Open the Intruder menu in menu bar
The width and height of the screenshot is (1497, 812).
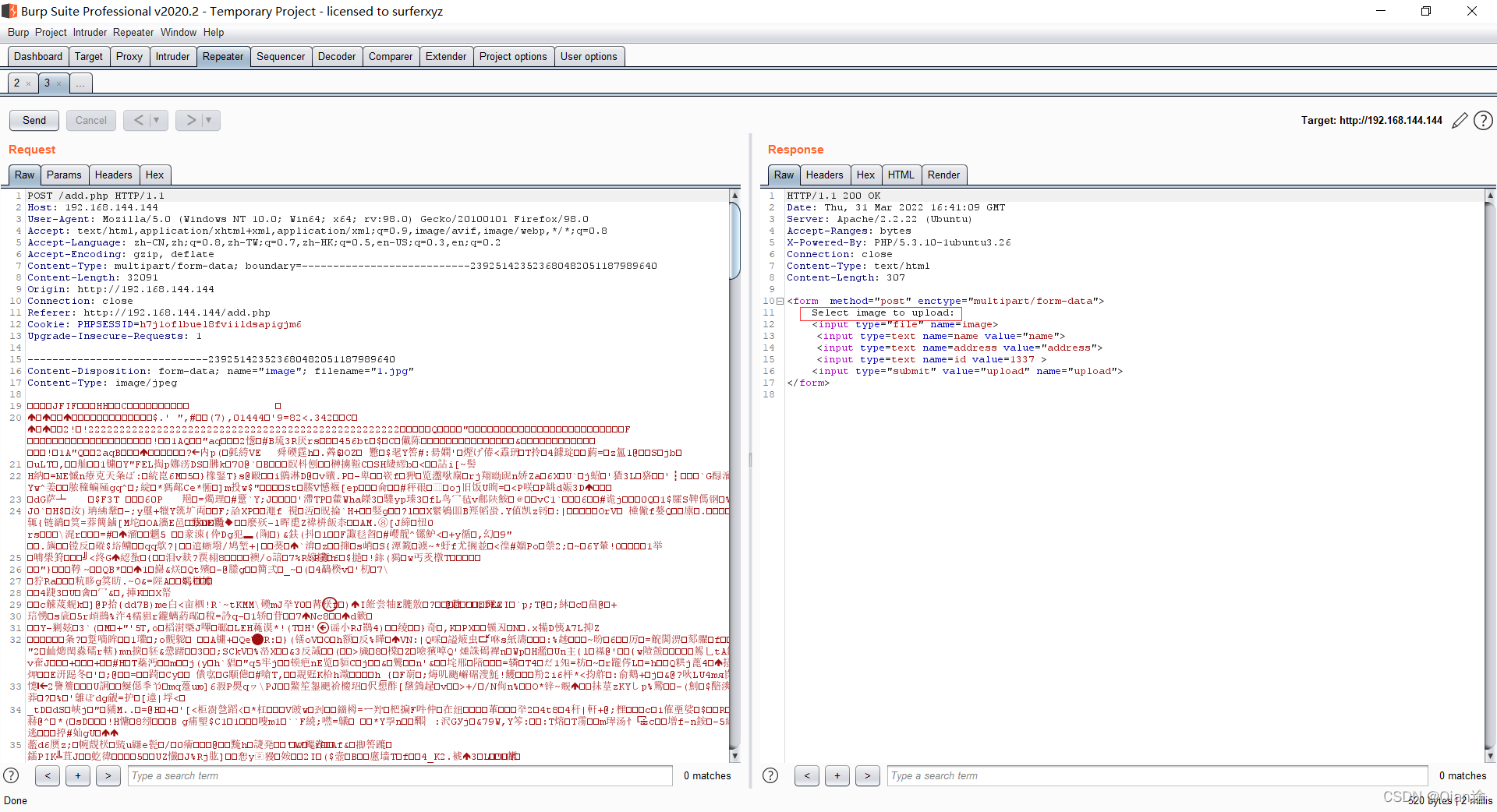click(90, 32)
